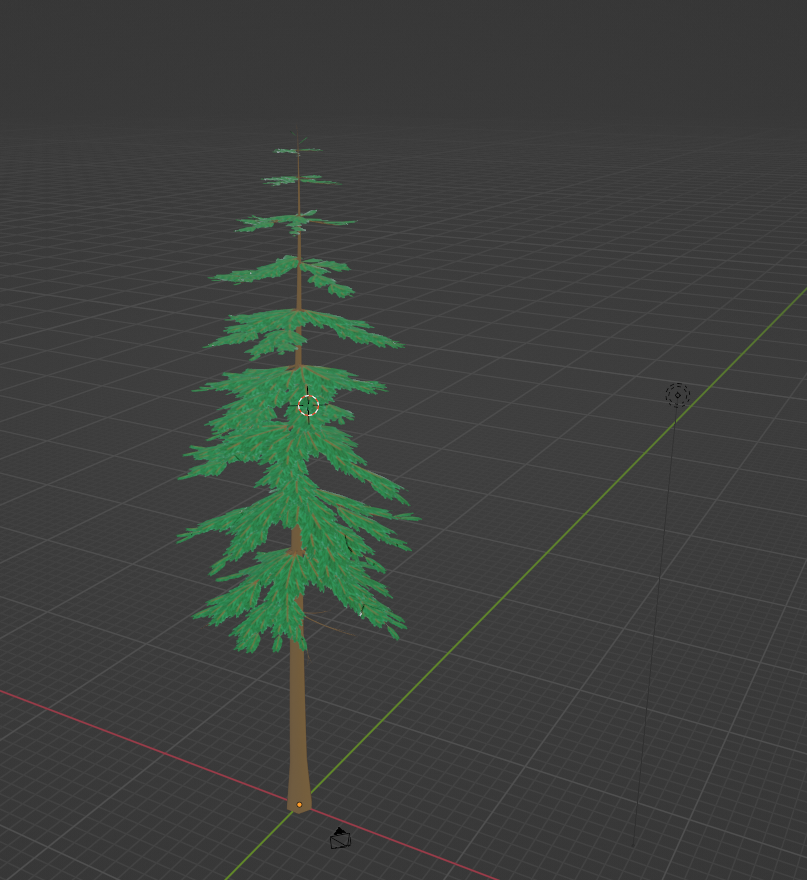
Task: Click the 3D cursor crosshair on the tree
Action: [x=308, y=405]
